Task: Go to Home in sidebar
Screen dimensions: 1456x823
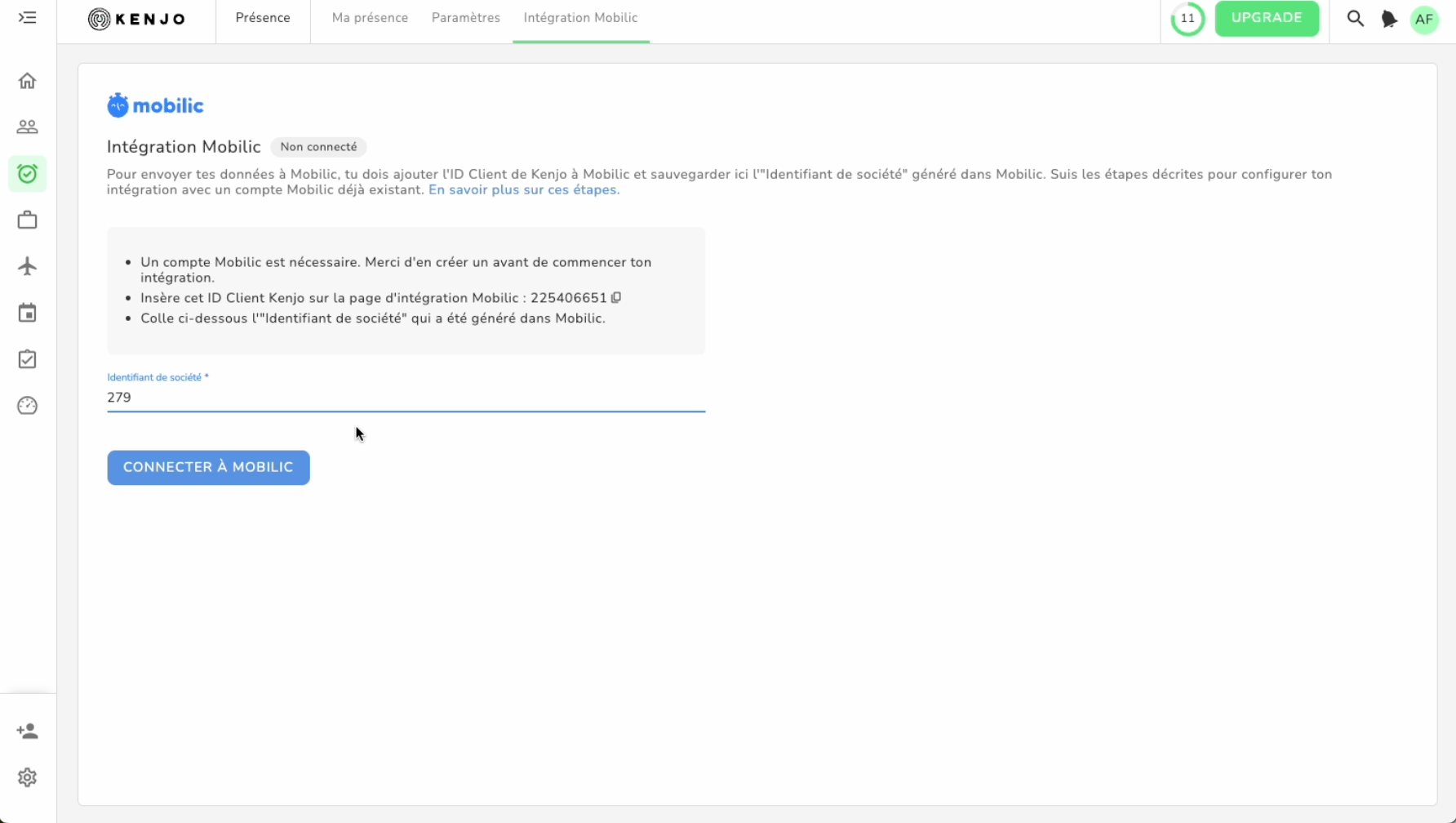Action: pyautogui.click(x=28, y=81)
